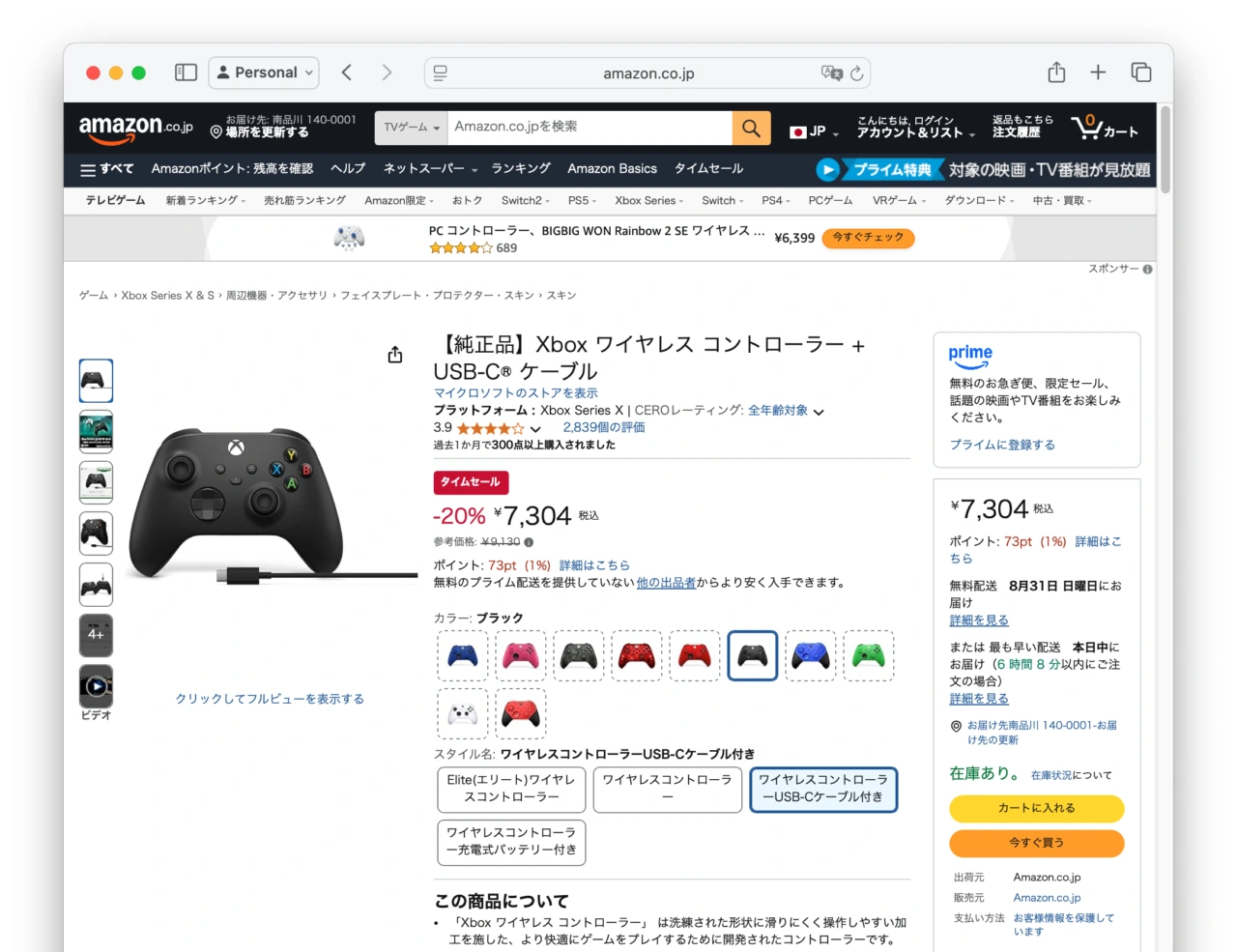This screenshot has width=1237, height=952.
Task: Select the green controller color swatch
Action: 868,654
